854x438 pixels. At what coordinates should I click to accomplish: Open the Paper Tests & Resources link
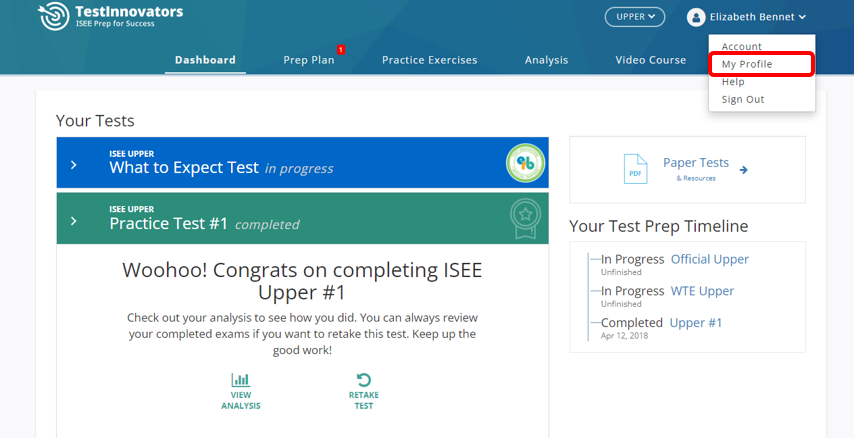tap(696, 169)
